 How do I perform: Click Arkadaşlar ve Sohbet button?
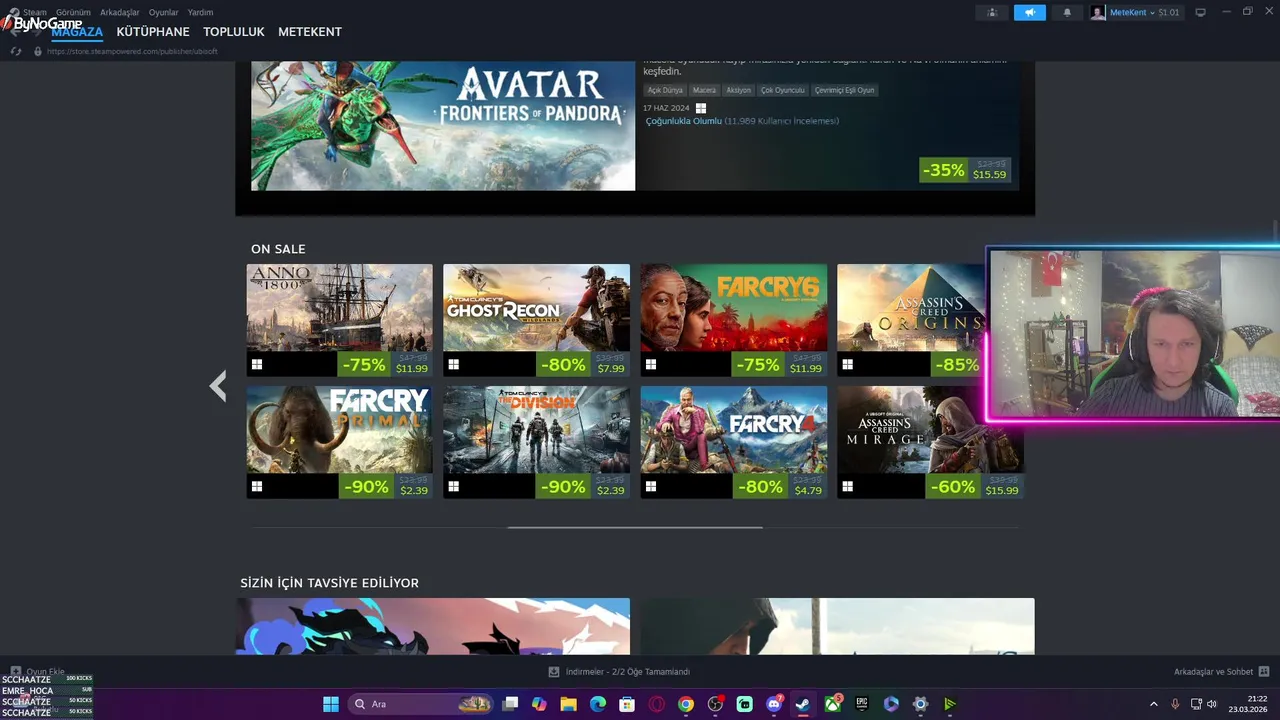pos(1221,672)
